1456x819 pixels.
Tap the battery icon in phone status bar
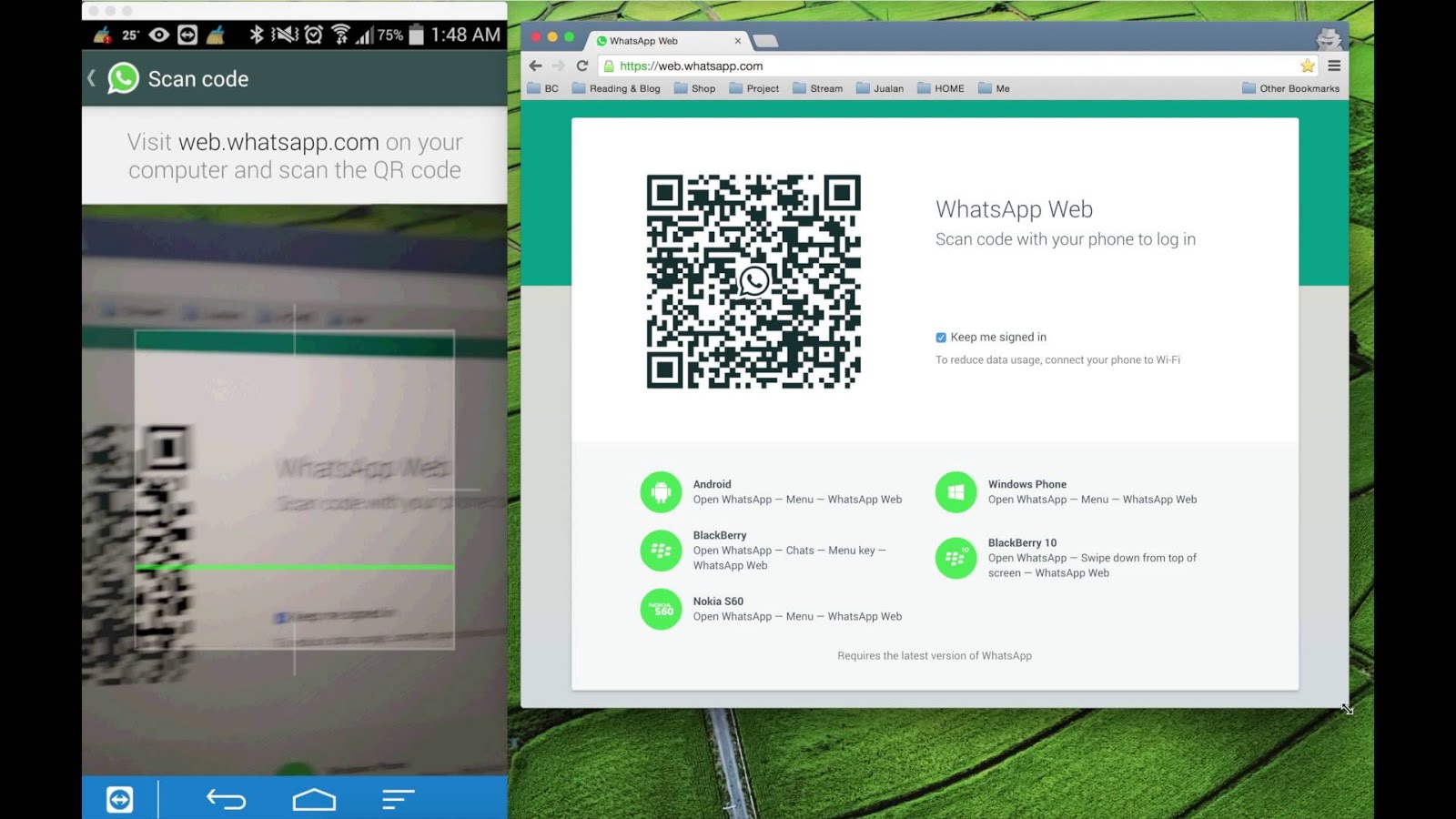416,35
